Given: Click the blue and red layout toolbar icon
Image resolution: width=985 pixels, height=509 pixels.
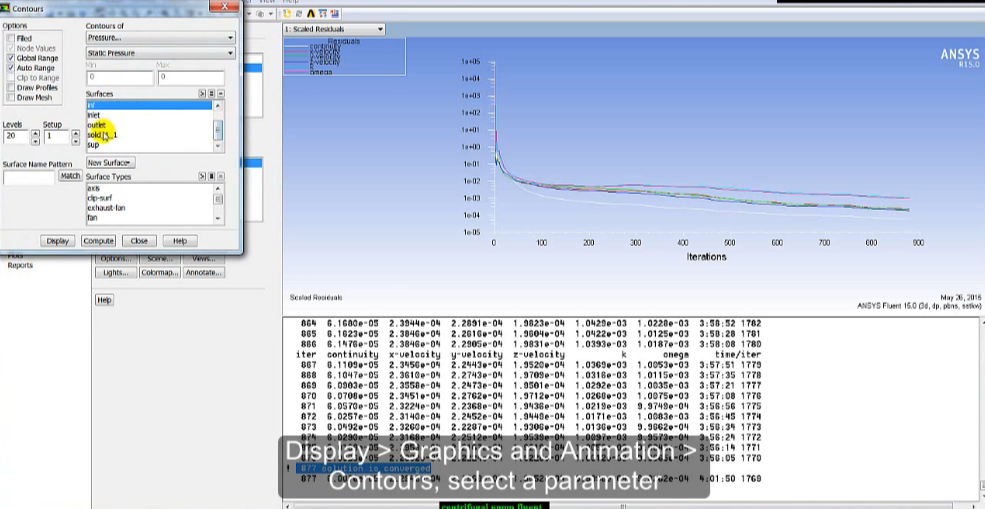Looking at the screenshot, I should point(323,13).
